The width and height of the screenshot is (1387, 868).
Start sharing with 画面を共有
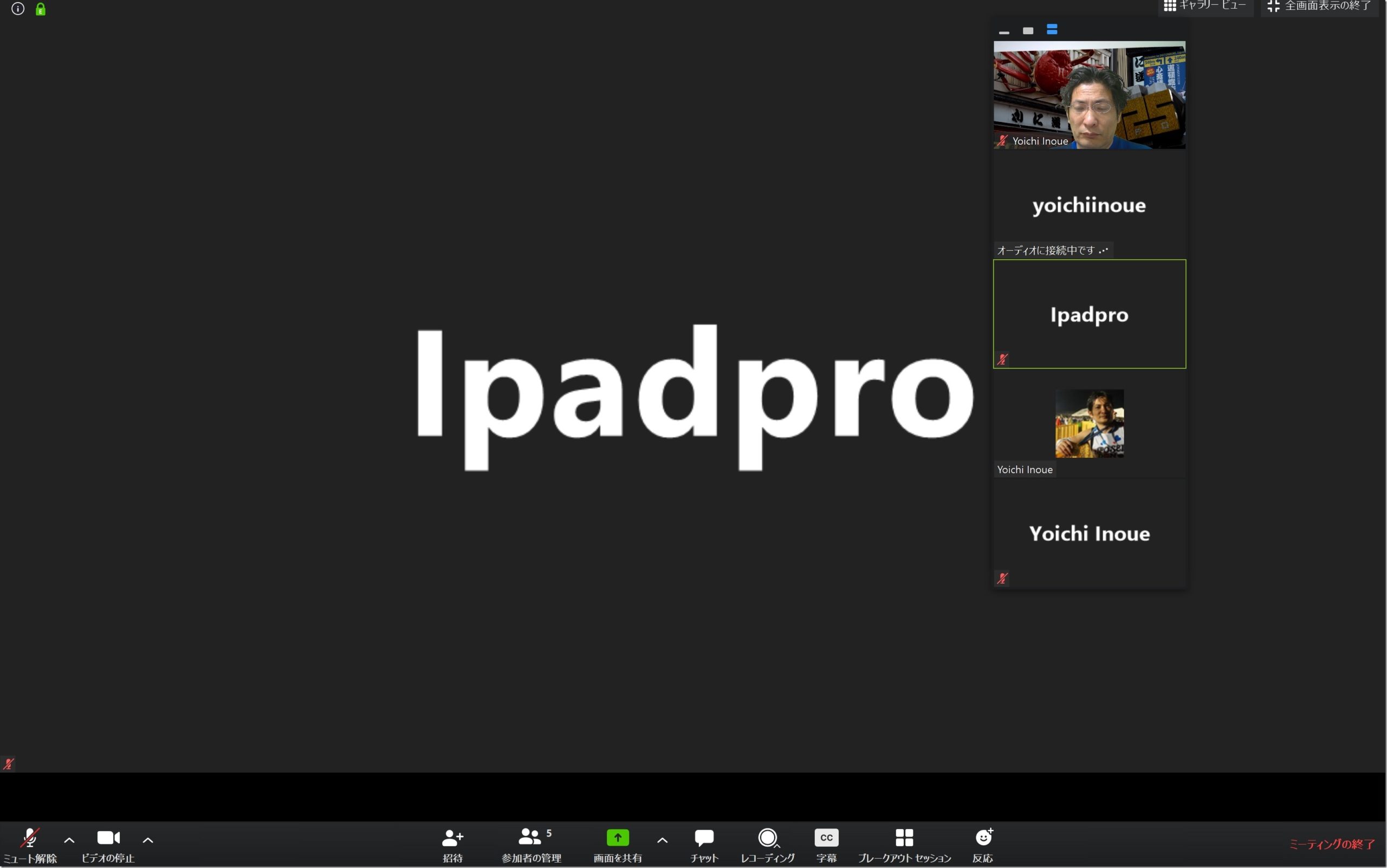(x=618, y=846)
